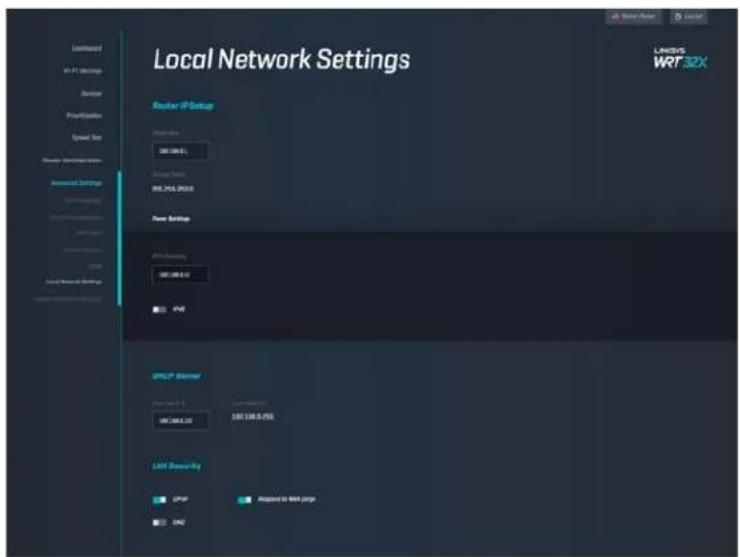The width and height of the screenshot is (740, 557).
Task: Open Devices in the sidebar
Action: 91,93
